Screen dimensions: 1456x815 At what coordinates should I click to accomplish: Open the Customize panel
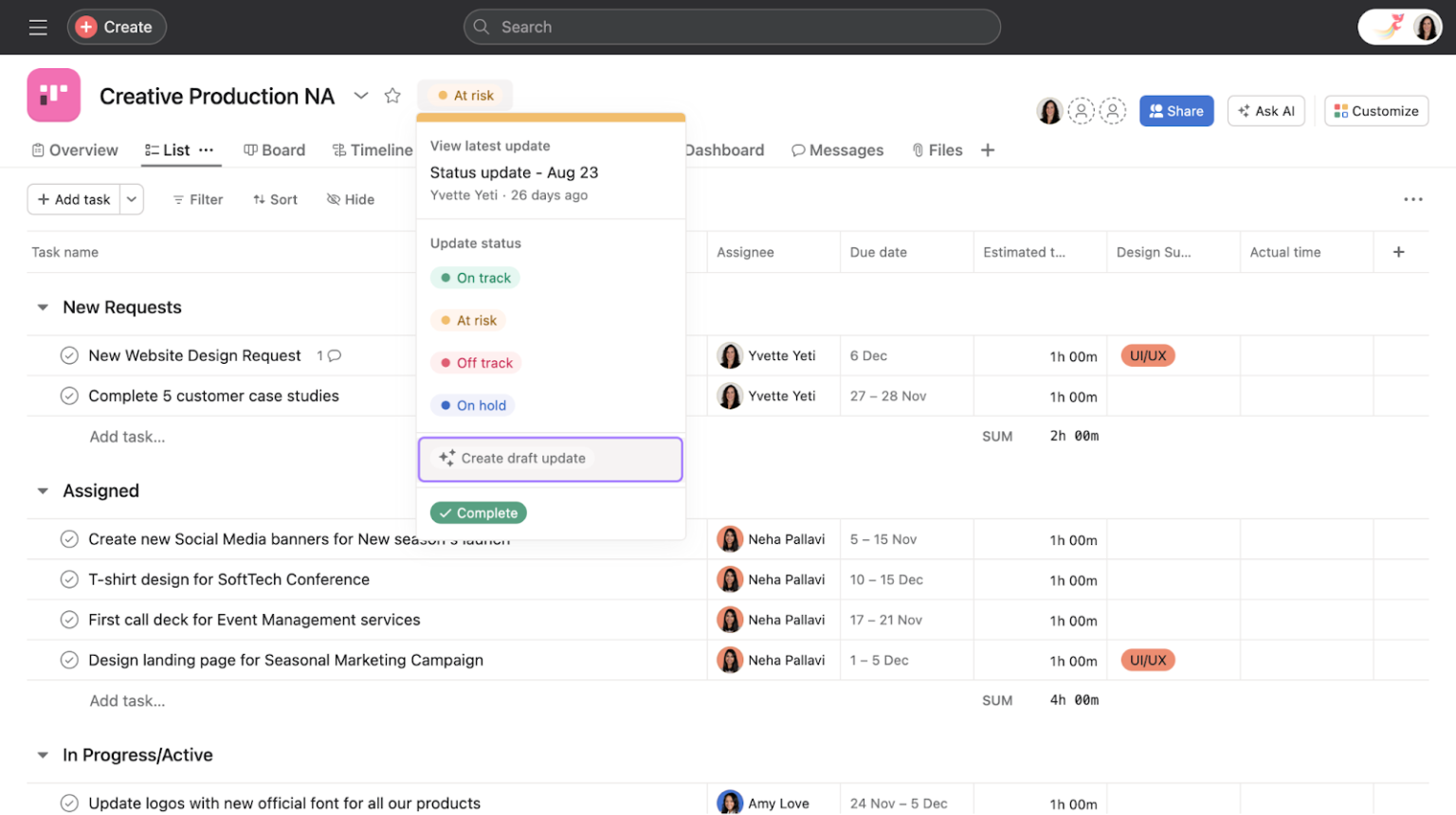click(1375, 110)
